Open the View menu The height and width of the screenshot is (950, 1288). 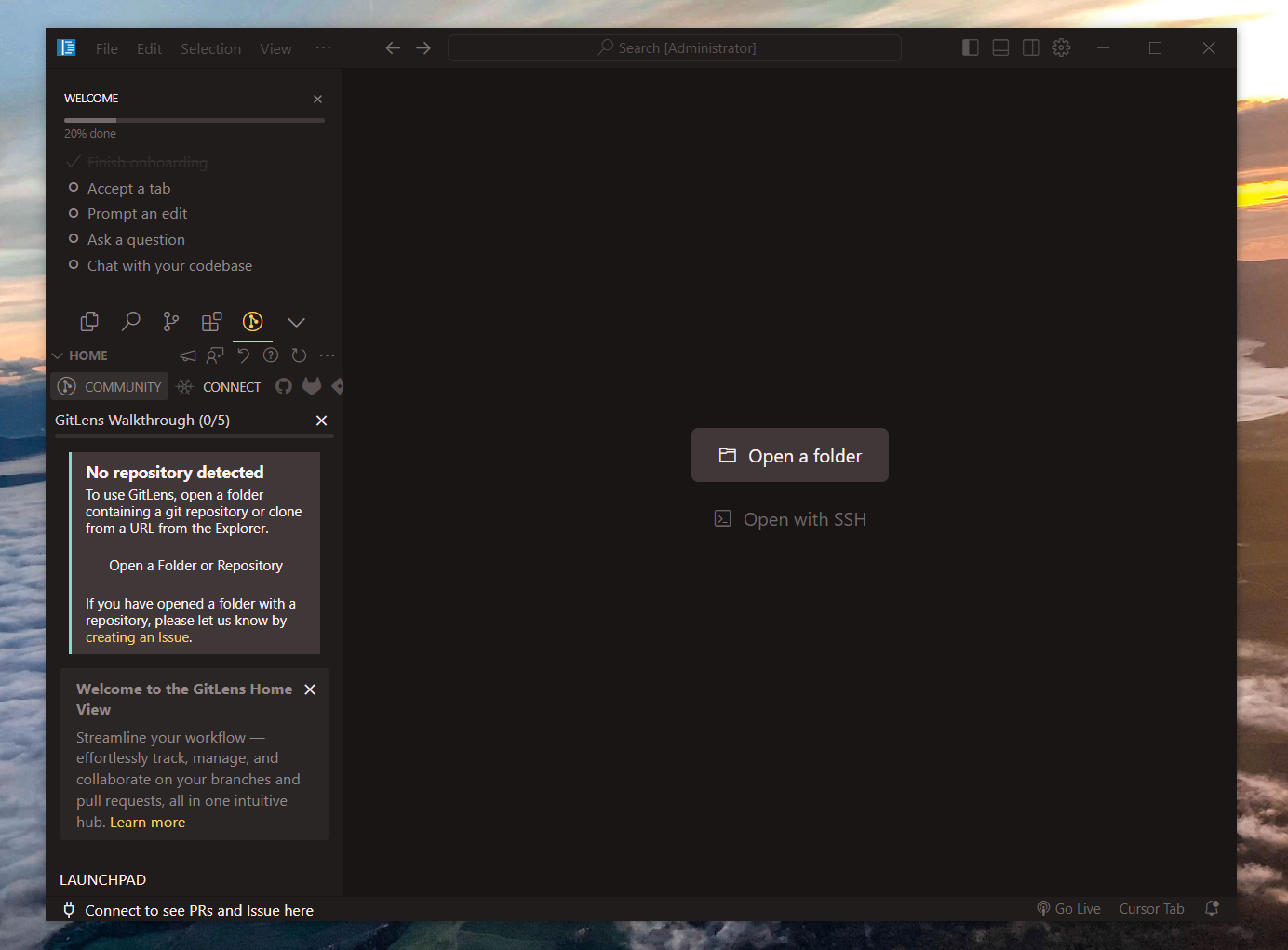275,48
